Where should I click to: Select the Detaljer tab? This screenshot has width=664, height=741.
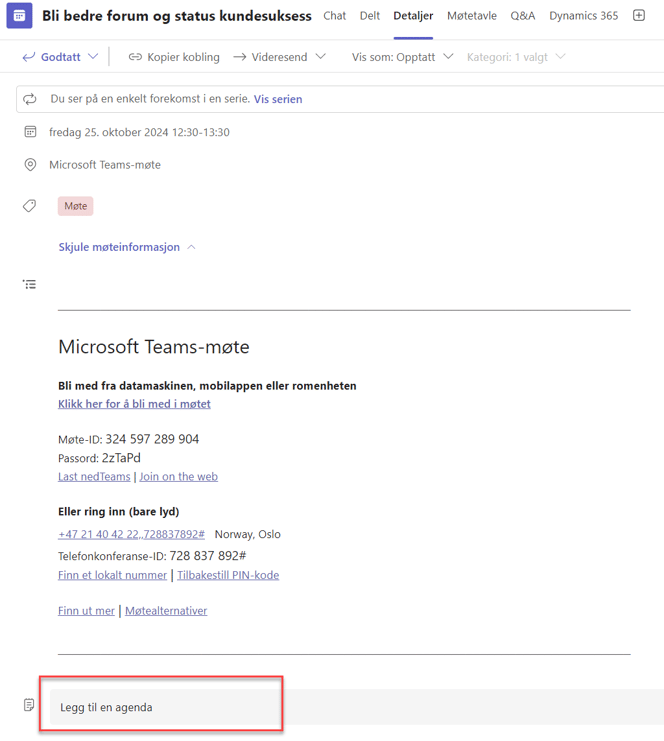point(413,16)
